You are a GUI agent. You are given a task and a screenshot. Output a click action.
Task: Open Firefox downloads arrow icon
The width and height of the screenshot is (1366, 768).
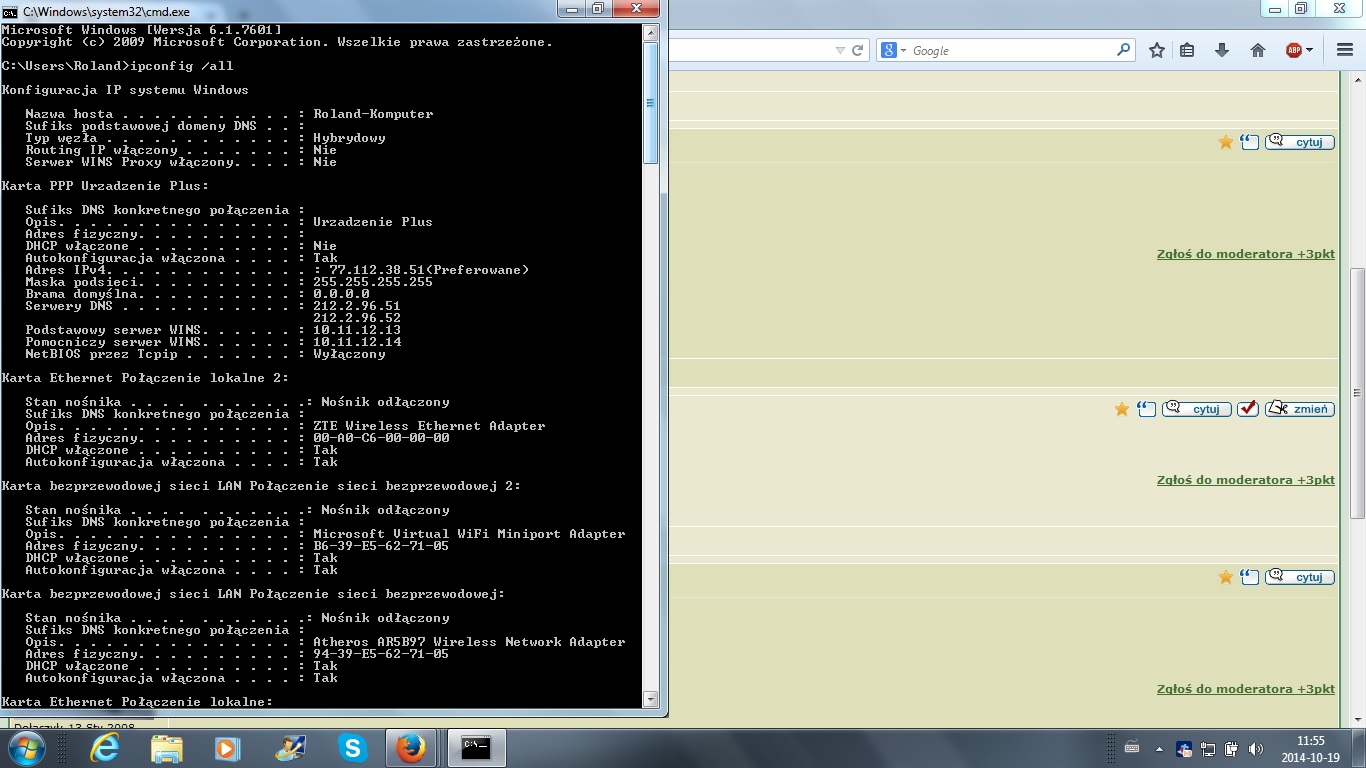coord(1222,50)
